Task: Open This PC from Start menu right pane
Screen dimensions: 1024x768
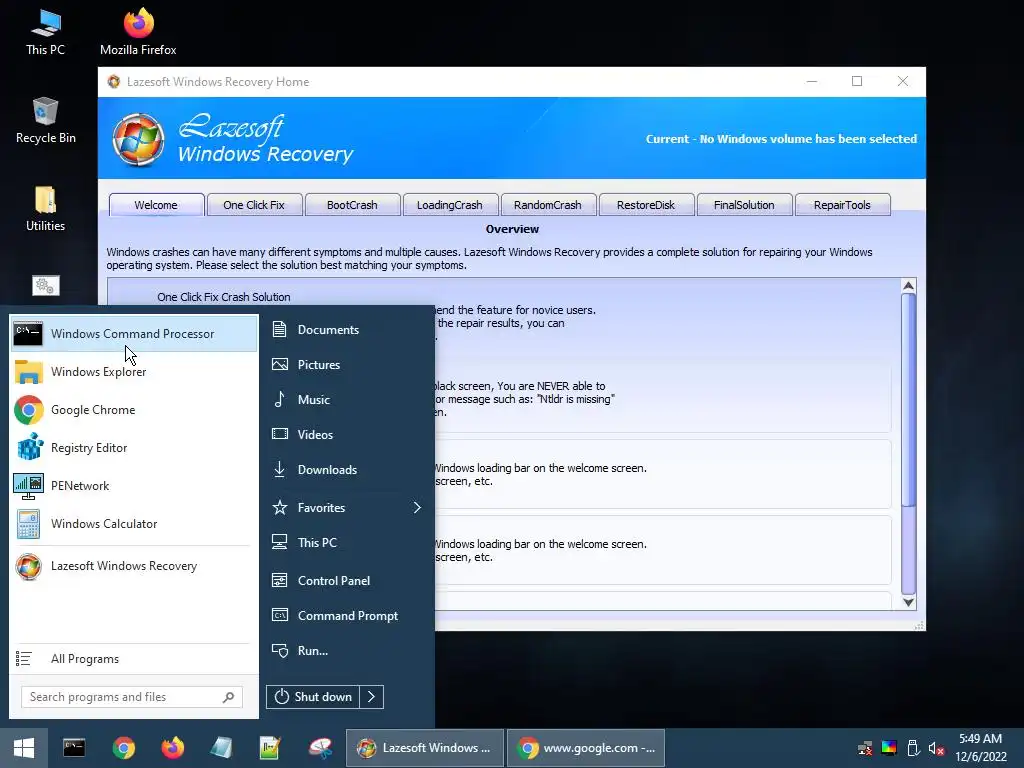Action: [x=348, y=543]
